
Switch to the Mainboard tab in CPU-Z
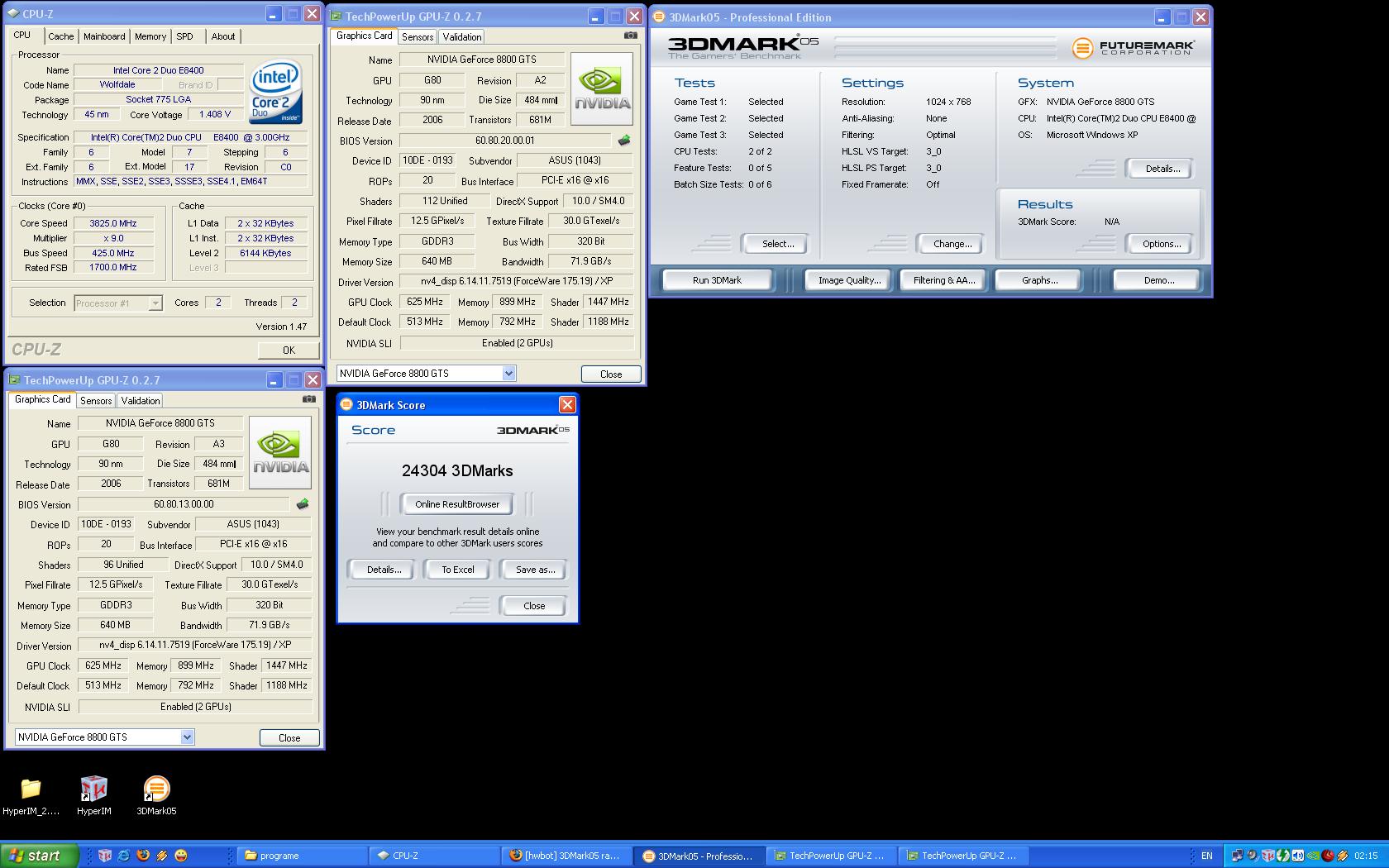pyautogui.click(x=104, y=36)
